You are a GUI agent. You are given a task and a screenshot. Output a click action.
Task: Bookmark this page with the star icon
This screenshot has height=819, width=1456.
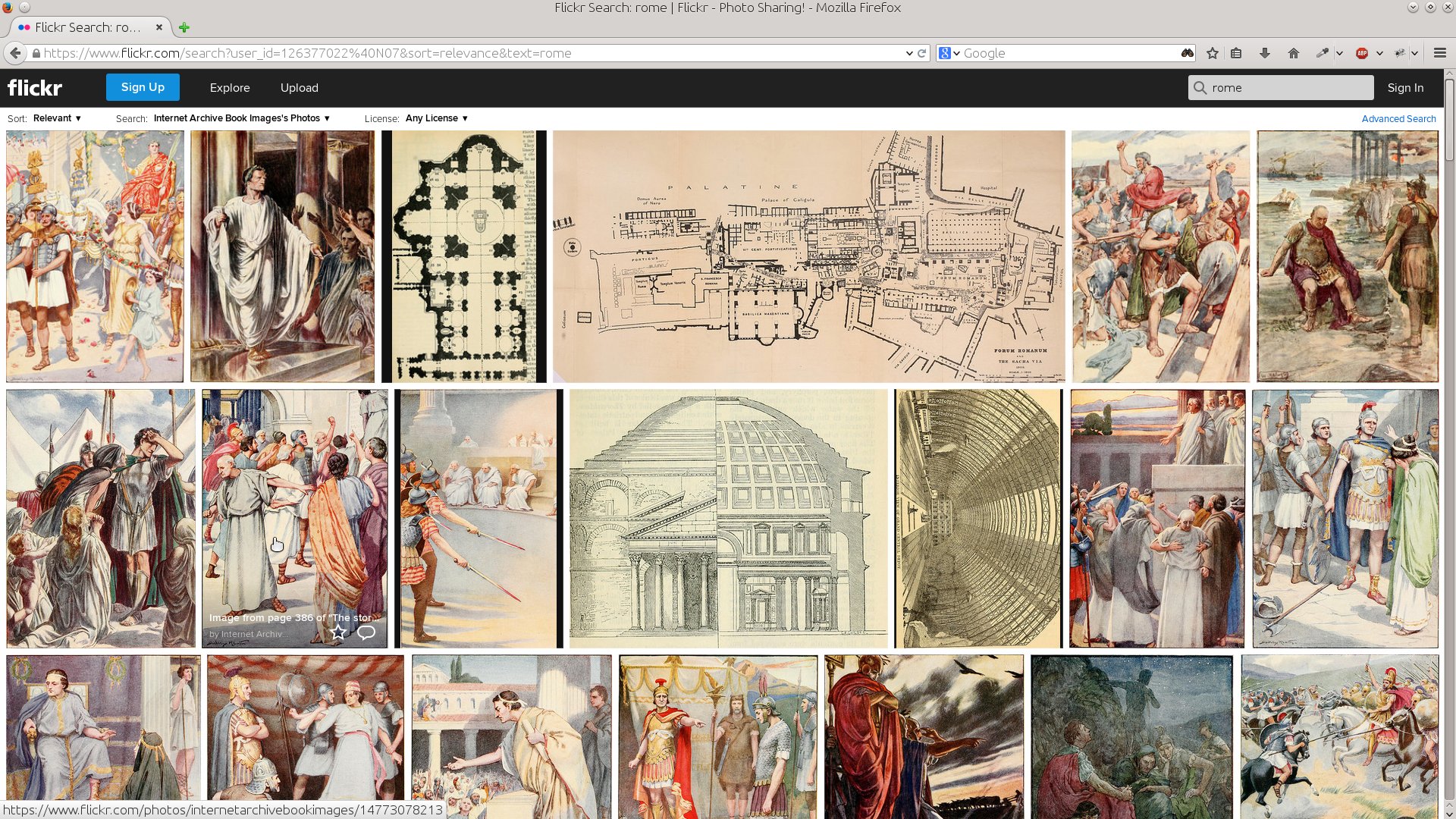1213,53
